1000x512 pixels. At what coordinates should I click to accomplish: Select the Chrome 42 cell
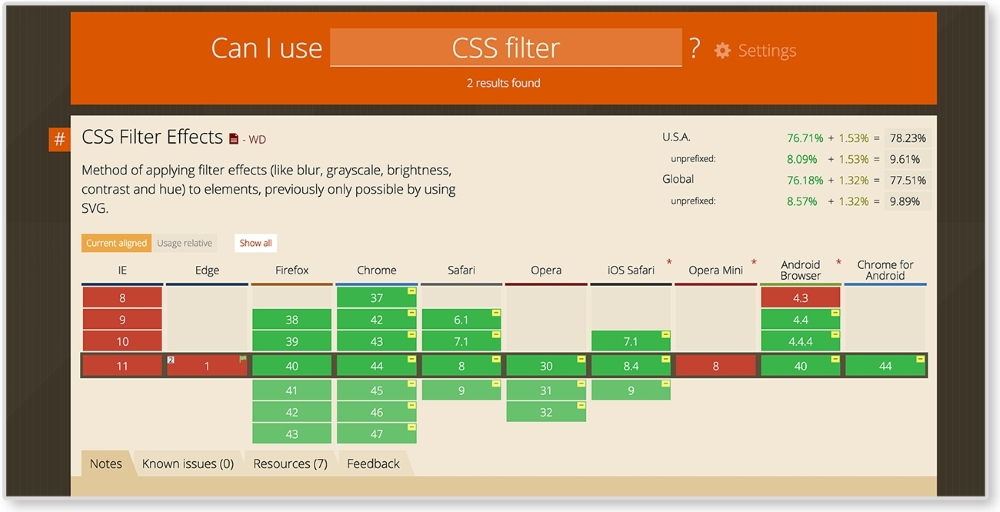[x=376, y=319]
